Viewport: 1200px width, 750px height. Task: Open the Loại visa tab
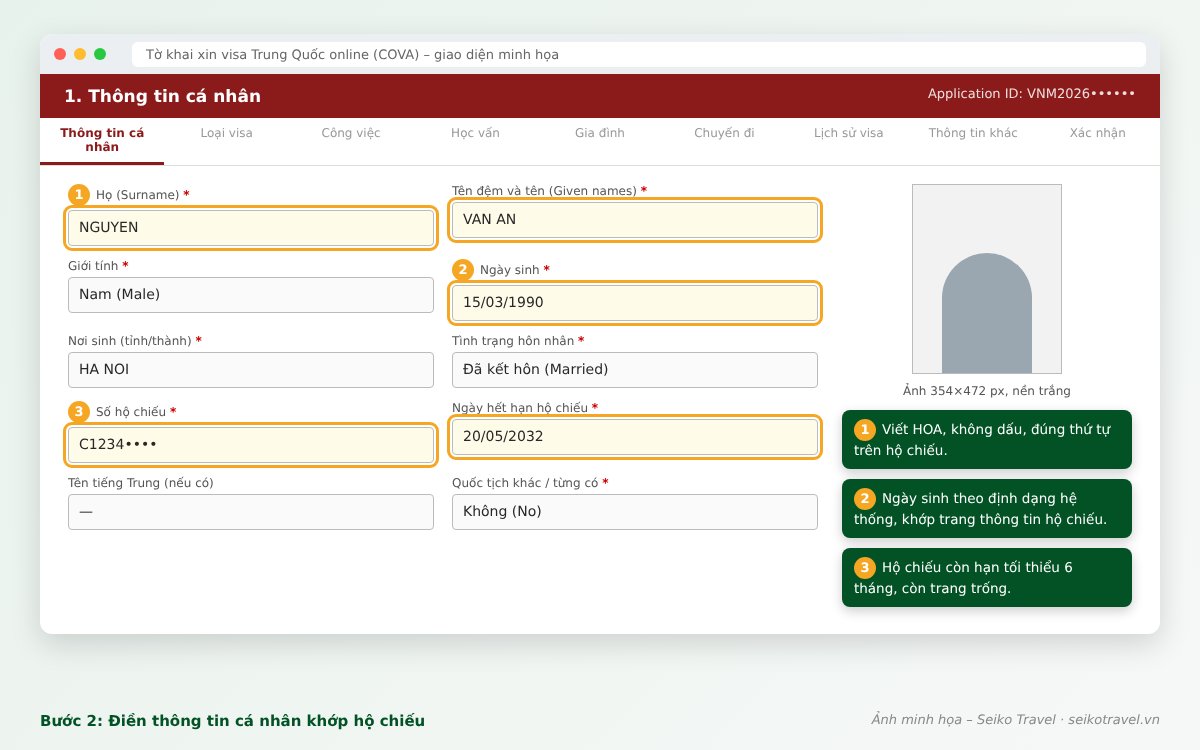point(226,133)
